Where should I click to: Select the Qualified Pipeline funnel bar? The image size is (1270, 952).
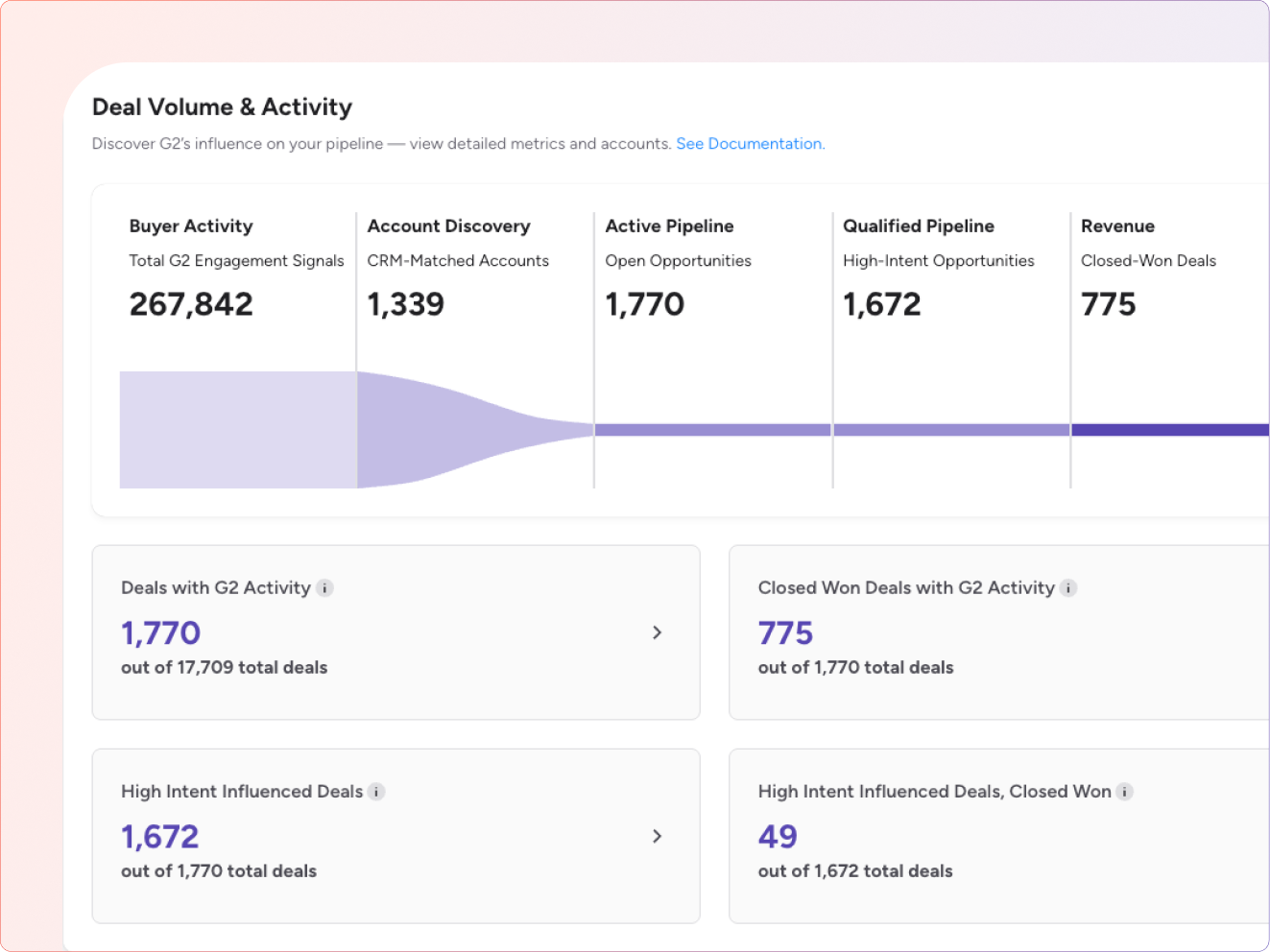pos(950,430)
